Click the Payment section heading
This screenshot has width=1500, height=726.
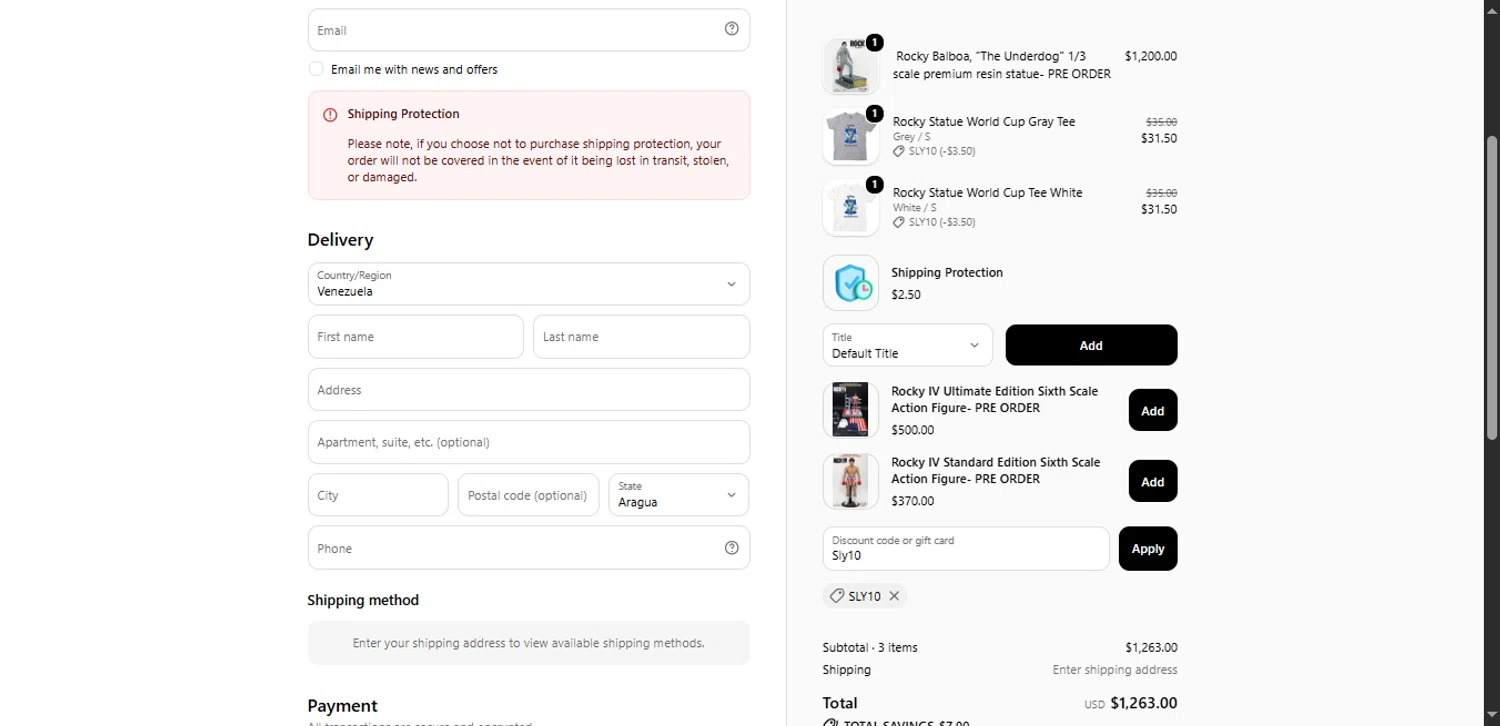(342, 706)
